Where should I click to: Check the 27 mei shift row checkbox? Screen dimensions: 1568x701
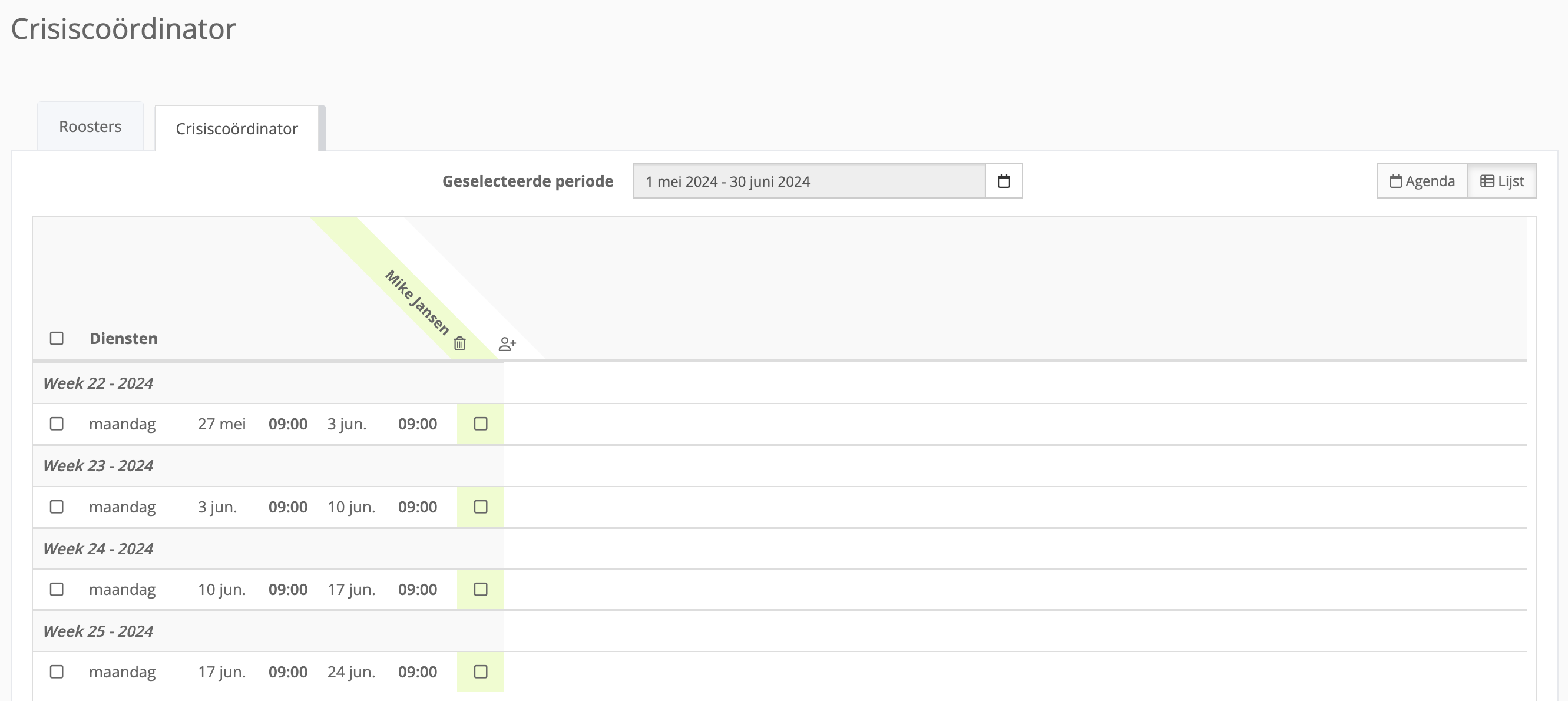click(57, 424)
